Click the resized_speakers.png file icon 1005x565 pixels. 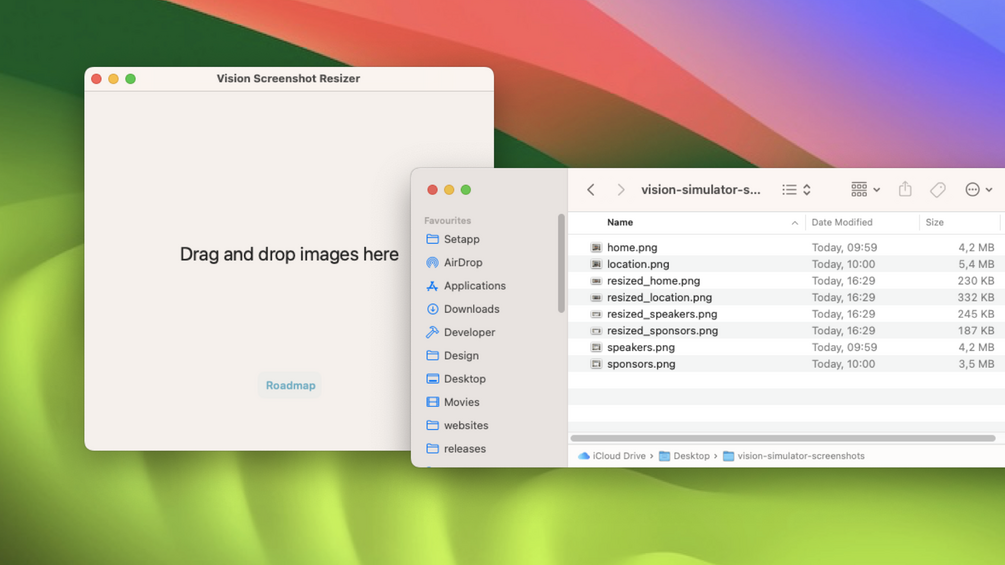pyautogui.click(x=596, y=314)
